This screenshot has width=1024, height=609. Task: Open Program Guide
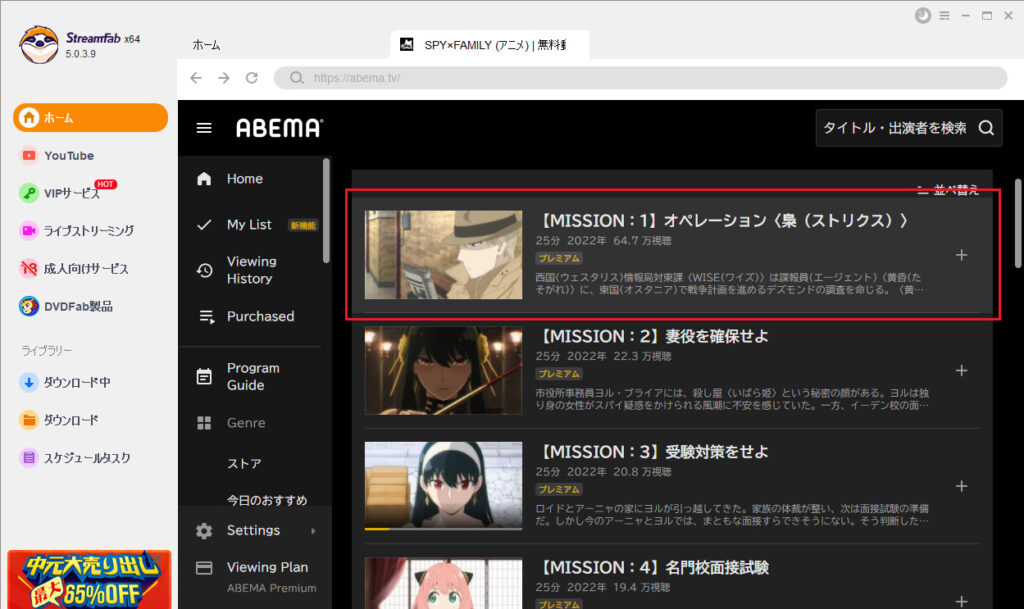[x=252, y=377]
